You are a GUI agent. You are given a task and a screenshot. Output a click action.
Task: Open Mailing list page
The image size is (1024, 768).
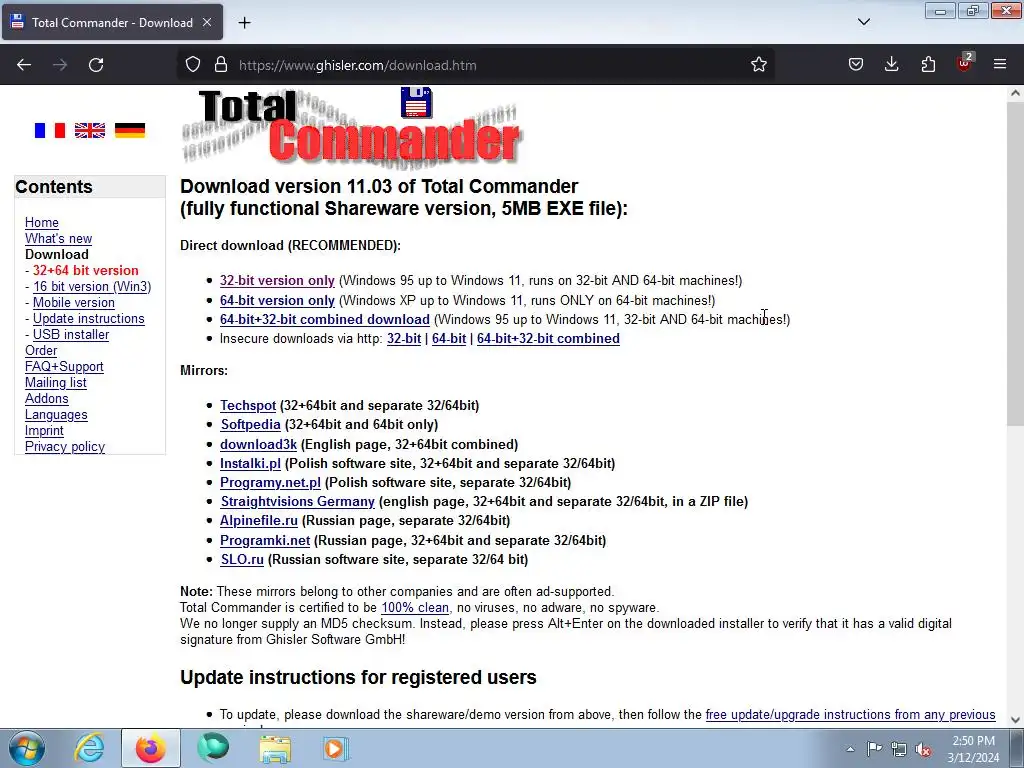(x=56, y=383)
